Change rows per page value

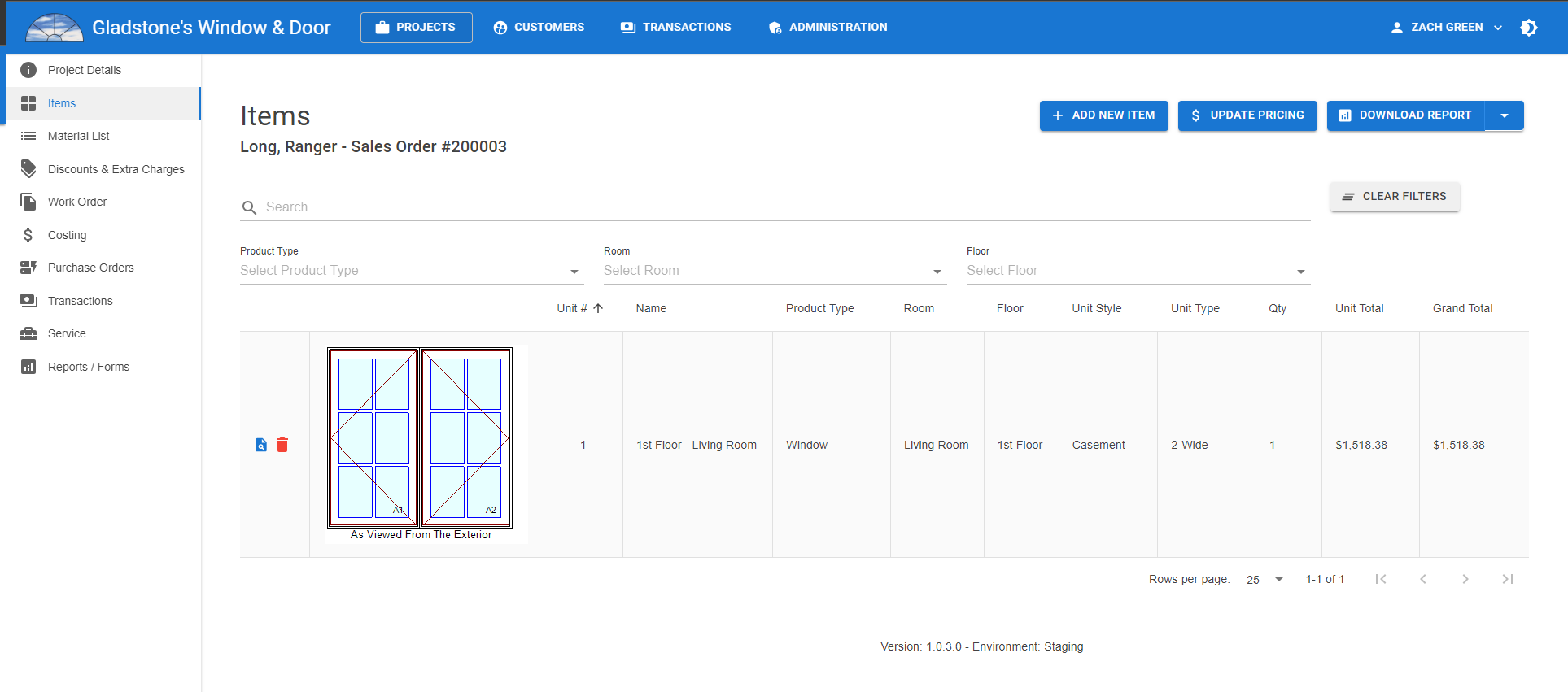1264,580
